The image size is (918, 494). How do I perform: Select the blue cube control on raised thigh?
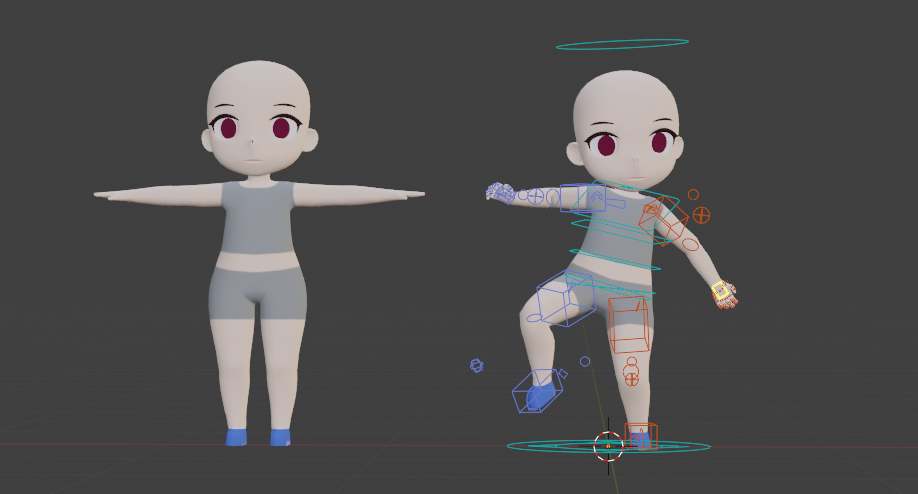coord(566,298)
